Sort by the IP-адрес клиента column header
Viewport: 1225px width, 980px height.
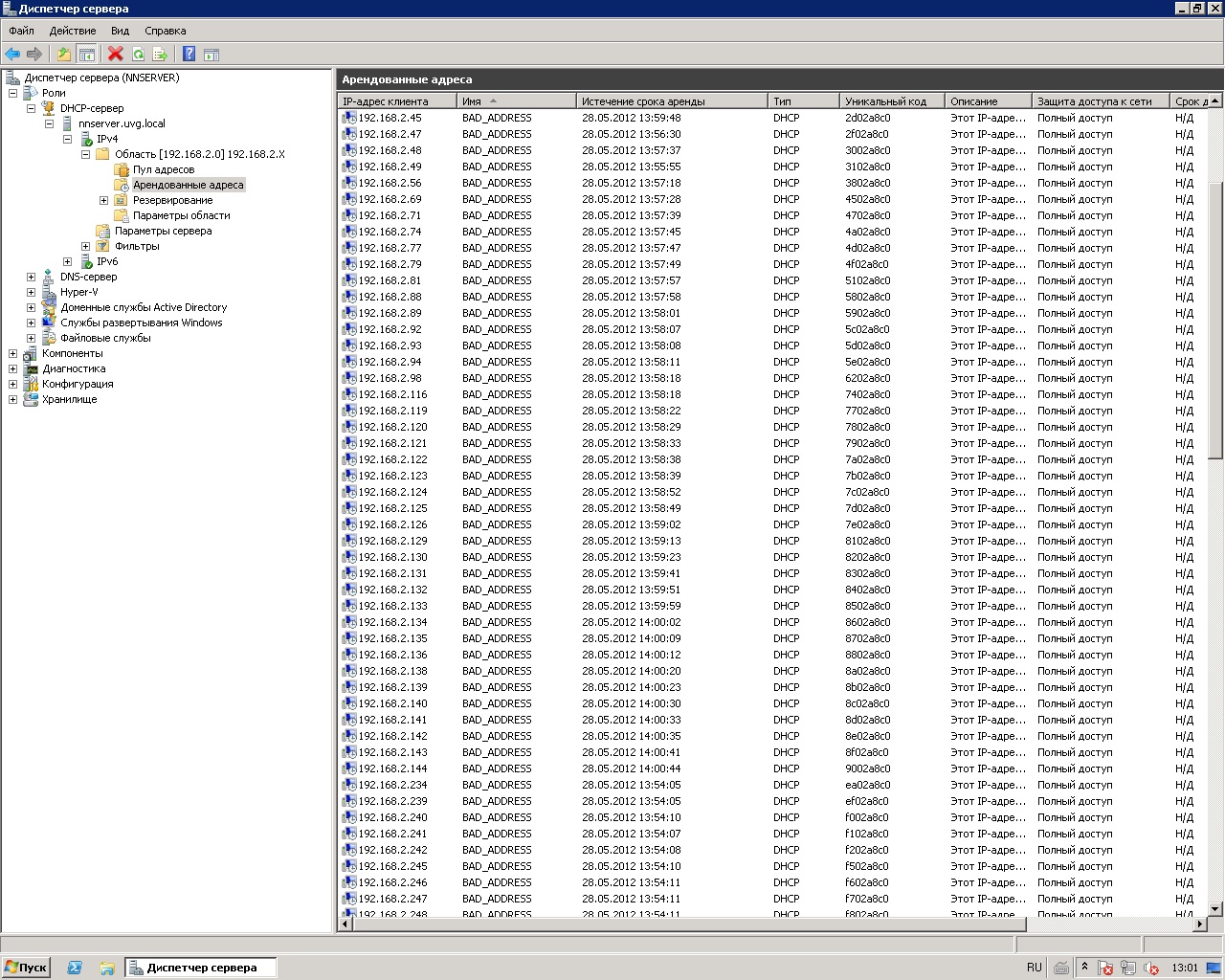[x=397, y=100]
